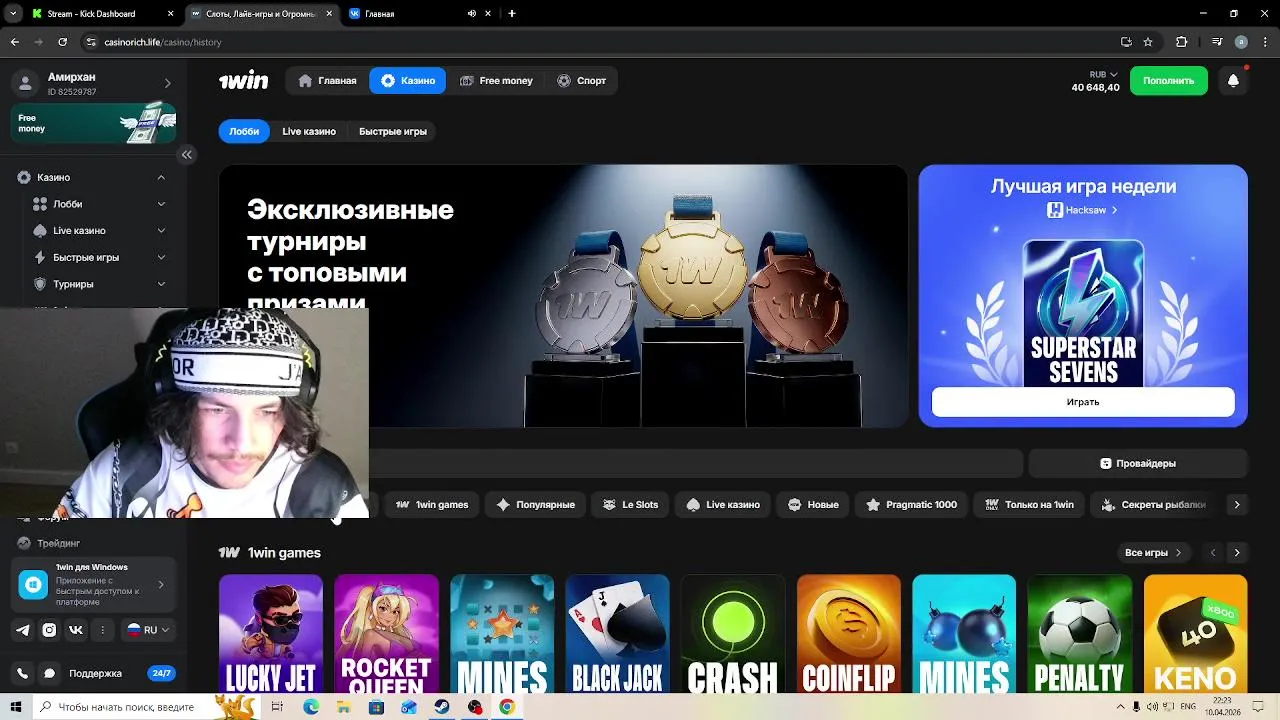
Task: Select the Лобби tab
Action: [244, 131]
